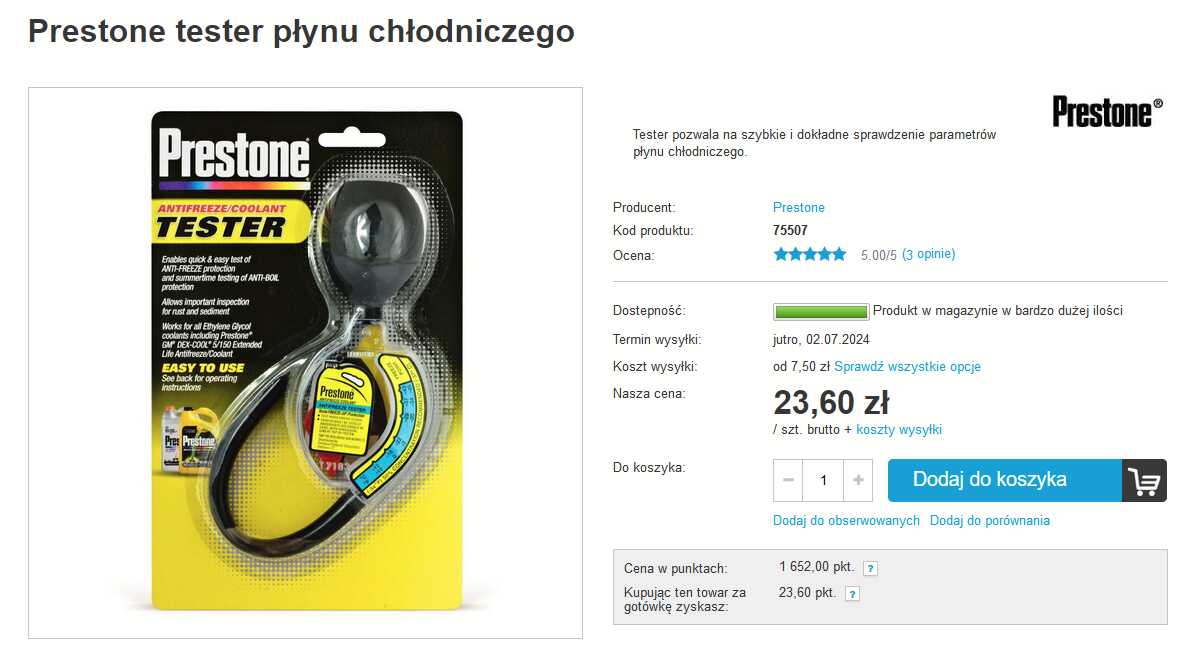
Task: Click Dodaj do obserwowanych
Action: click(846, 521)
